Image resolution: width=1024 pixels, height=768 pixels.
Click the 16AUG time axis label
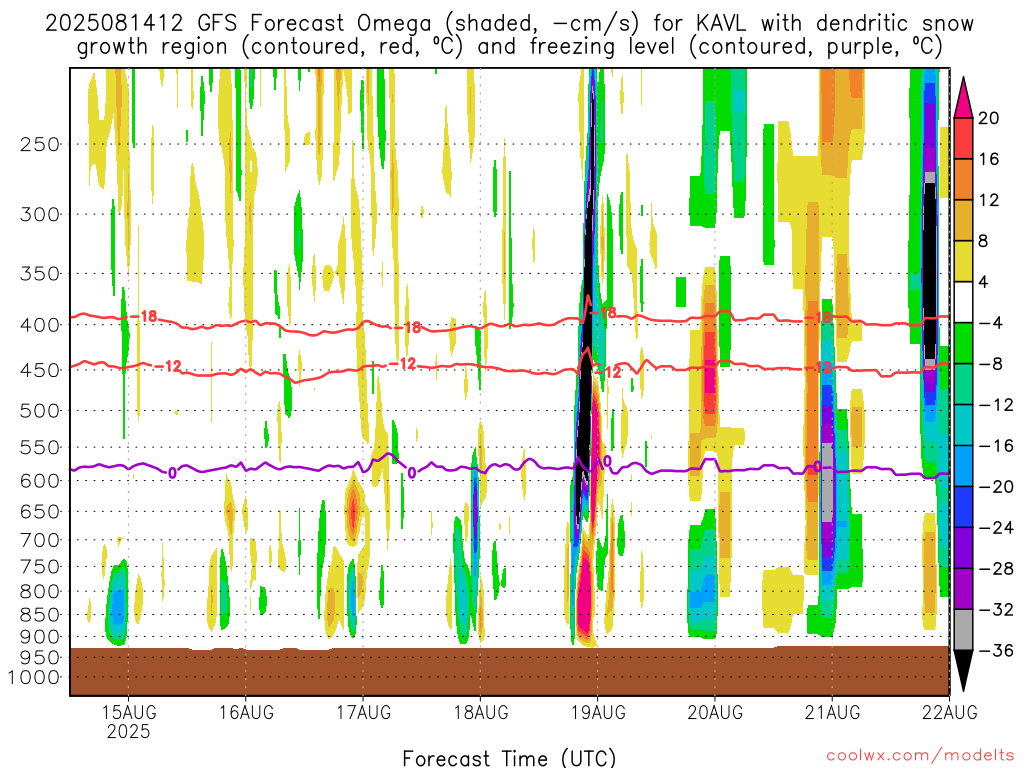[x=246, y=712]
